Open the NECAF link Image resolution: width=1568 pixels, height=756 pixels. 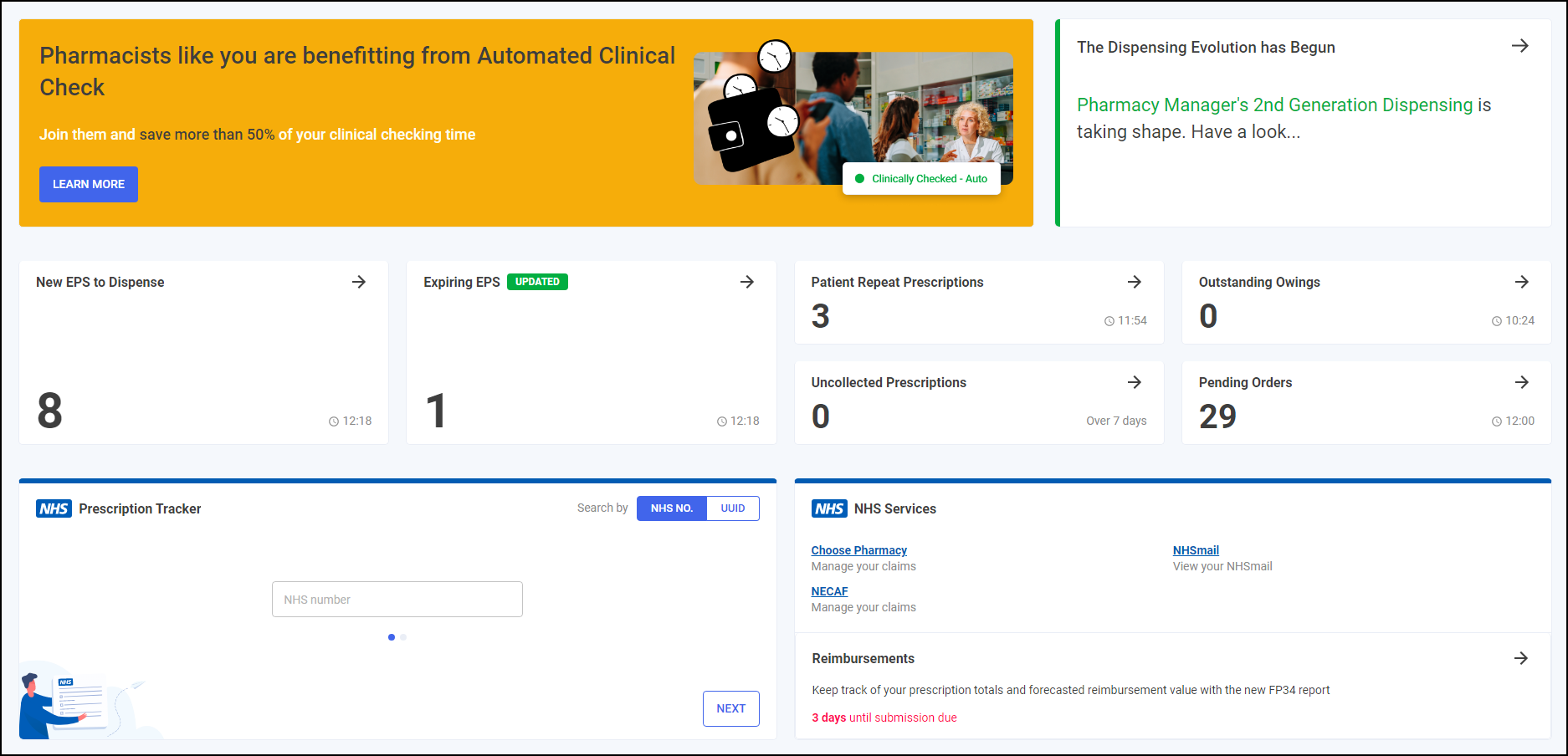coord(829,591)
